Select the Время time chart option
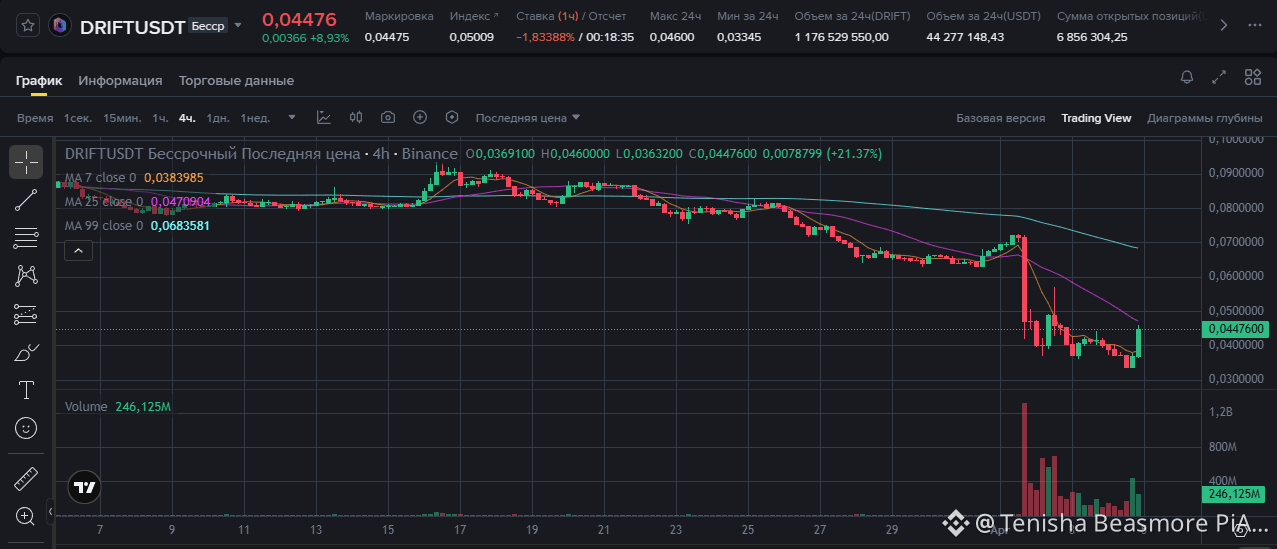The width and height of the screenshot is (1277, 549). point(35,118)
